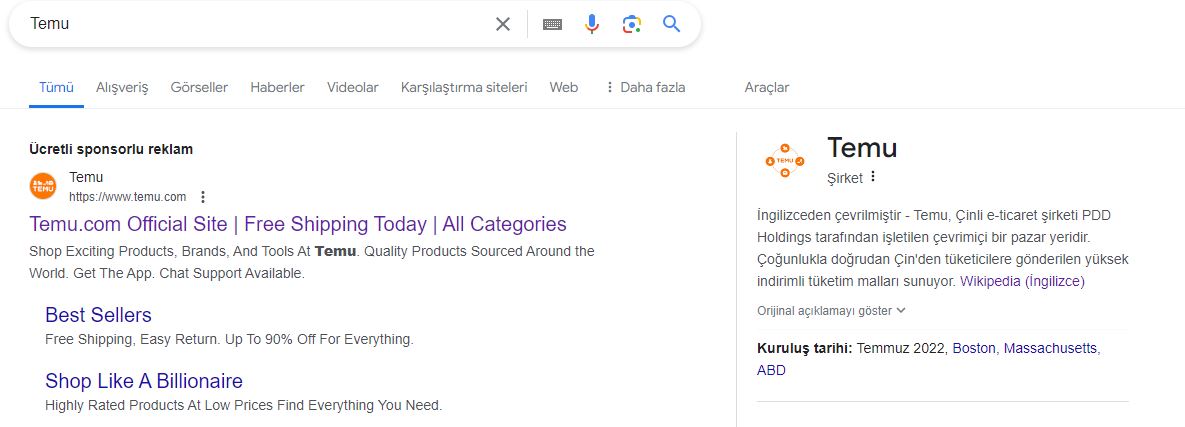This screenshot has width=1185, height=427.
Task: Clear the search box with the X icon
Action: pyautogui.click(x=503, y=24)
